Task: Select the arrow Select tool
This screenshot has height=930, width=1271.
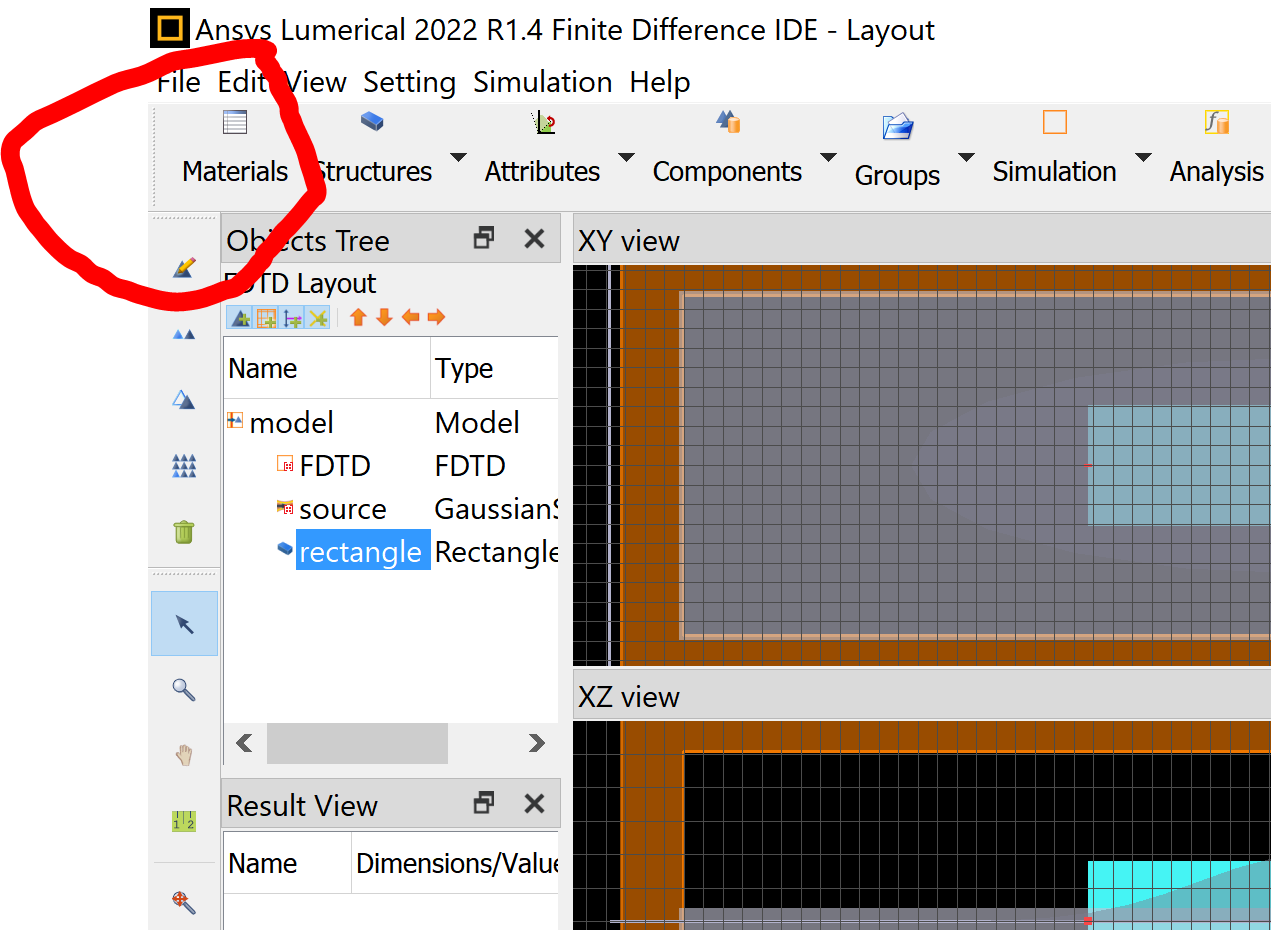Action: [184, 624]
